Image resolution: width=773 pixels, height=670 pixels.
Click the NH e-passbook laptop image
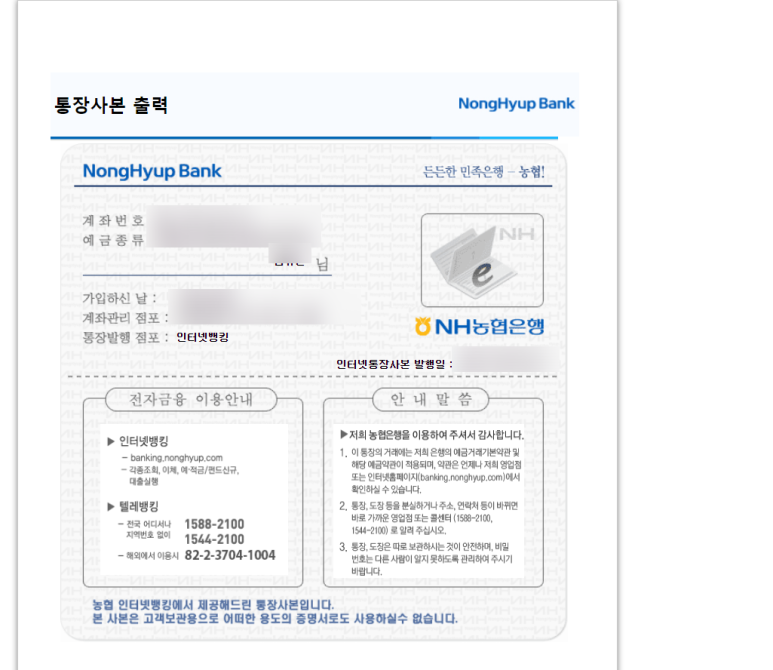[x=482, y=260]
